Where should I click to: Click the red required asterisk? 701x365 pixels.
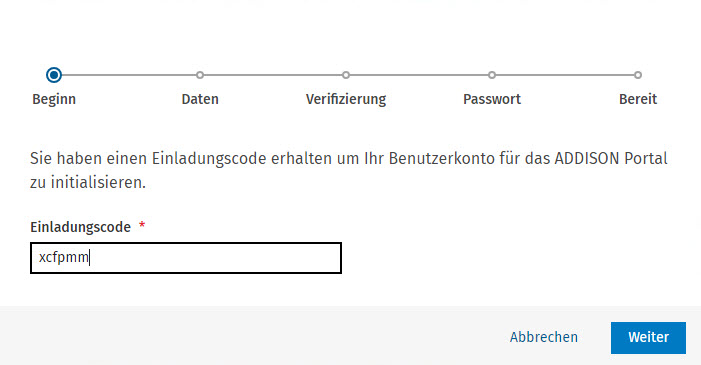(142, 225)
